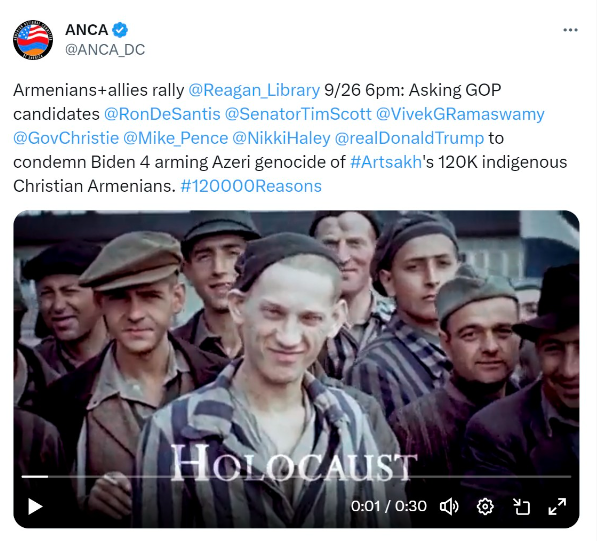This screenshot has width=616, height=541.
Task: Open @Reagan_Library mention link
Action: [x=254, y=90]
